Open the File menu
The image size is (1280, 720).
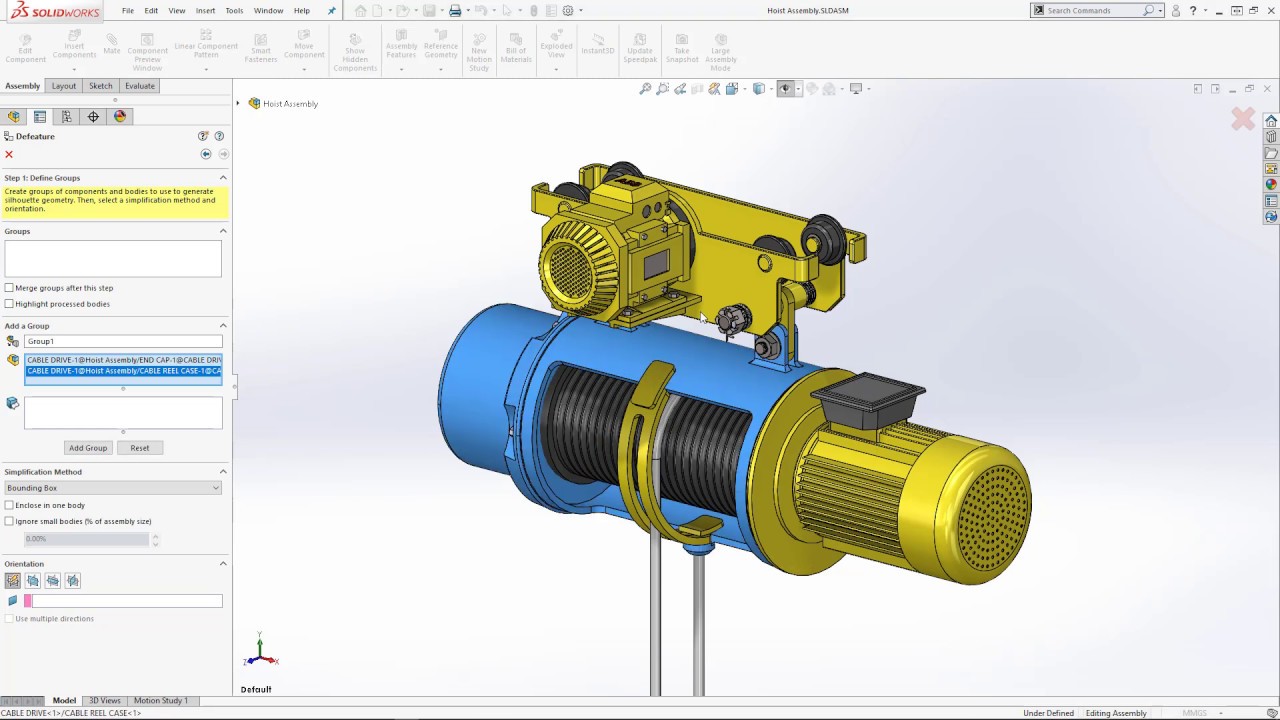pos(128,11)
